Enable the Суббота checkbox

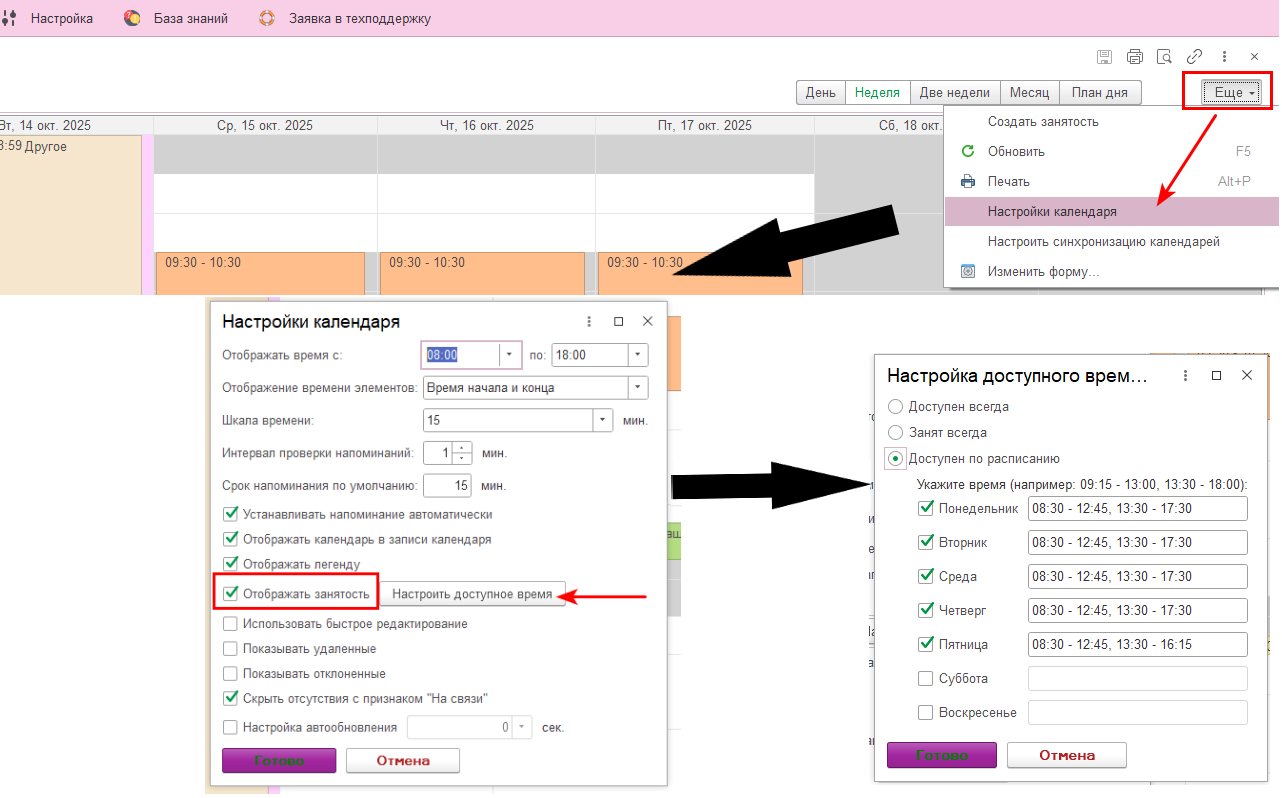(926, 679)
